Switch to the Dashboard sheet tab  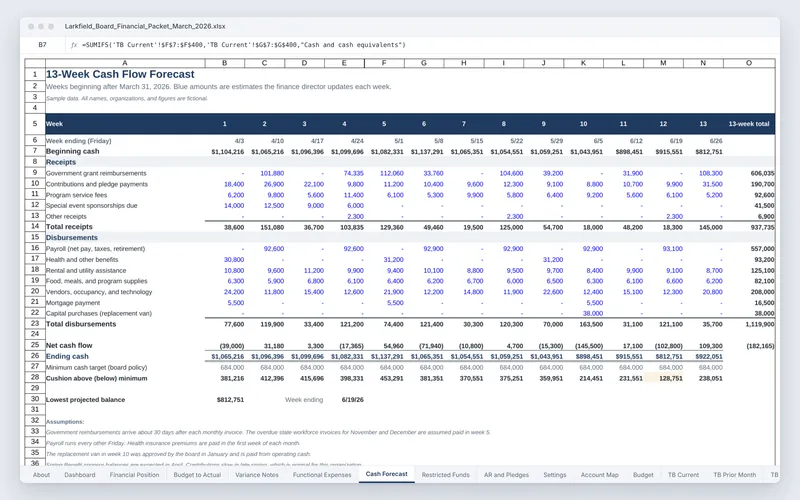pos(80,475)
